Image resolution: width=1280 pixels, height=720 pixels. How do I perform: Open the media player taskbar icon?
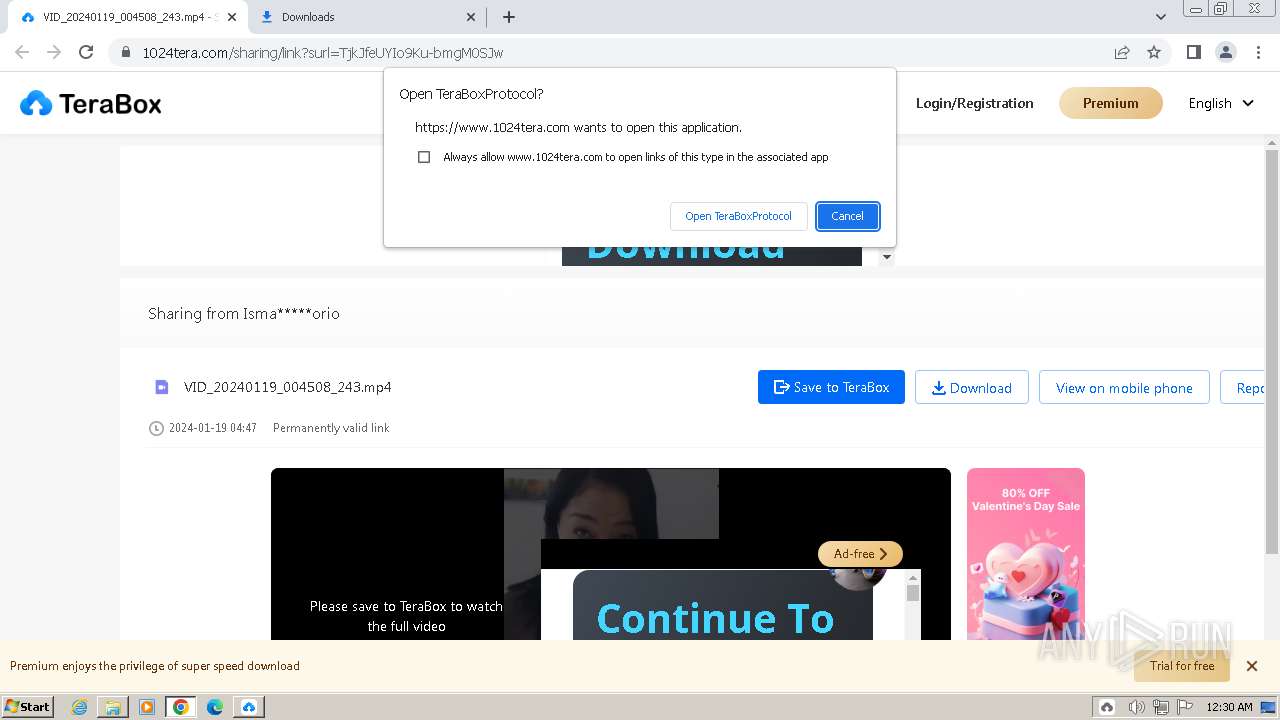click(147, 707)
